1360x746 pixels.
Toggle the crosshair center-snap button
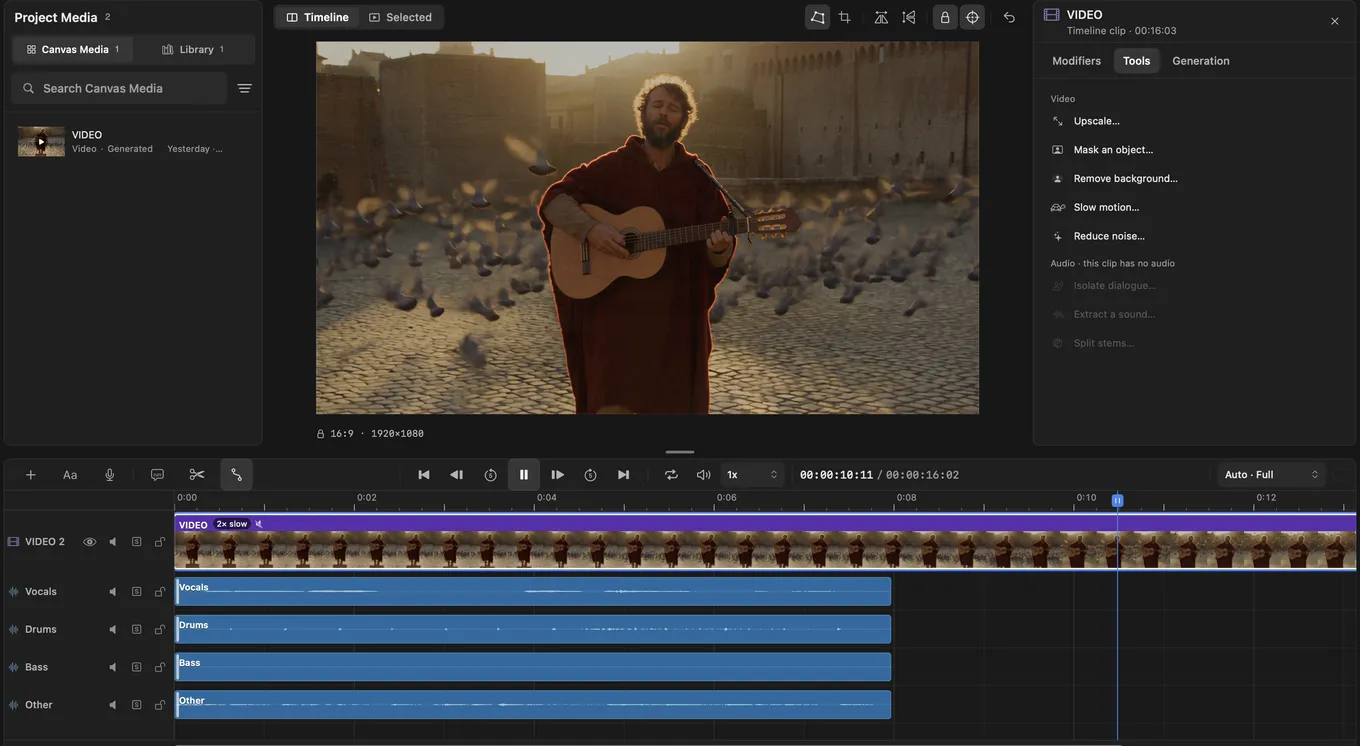[972, 17]
